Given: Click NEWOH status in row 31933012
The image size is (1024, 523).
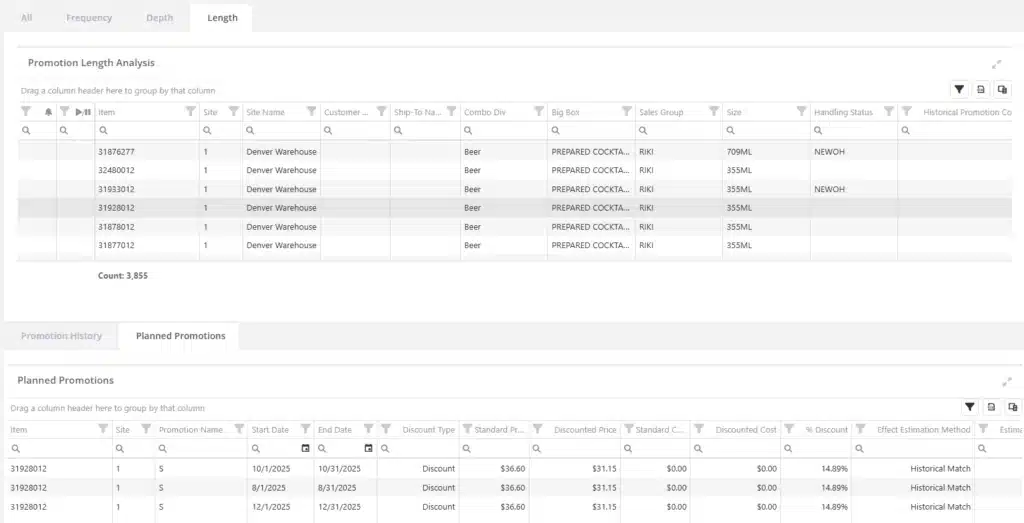Looking at the screenshot, I should coord(829,189).
